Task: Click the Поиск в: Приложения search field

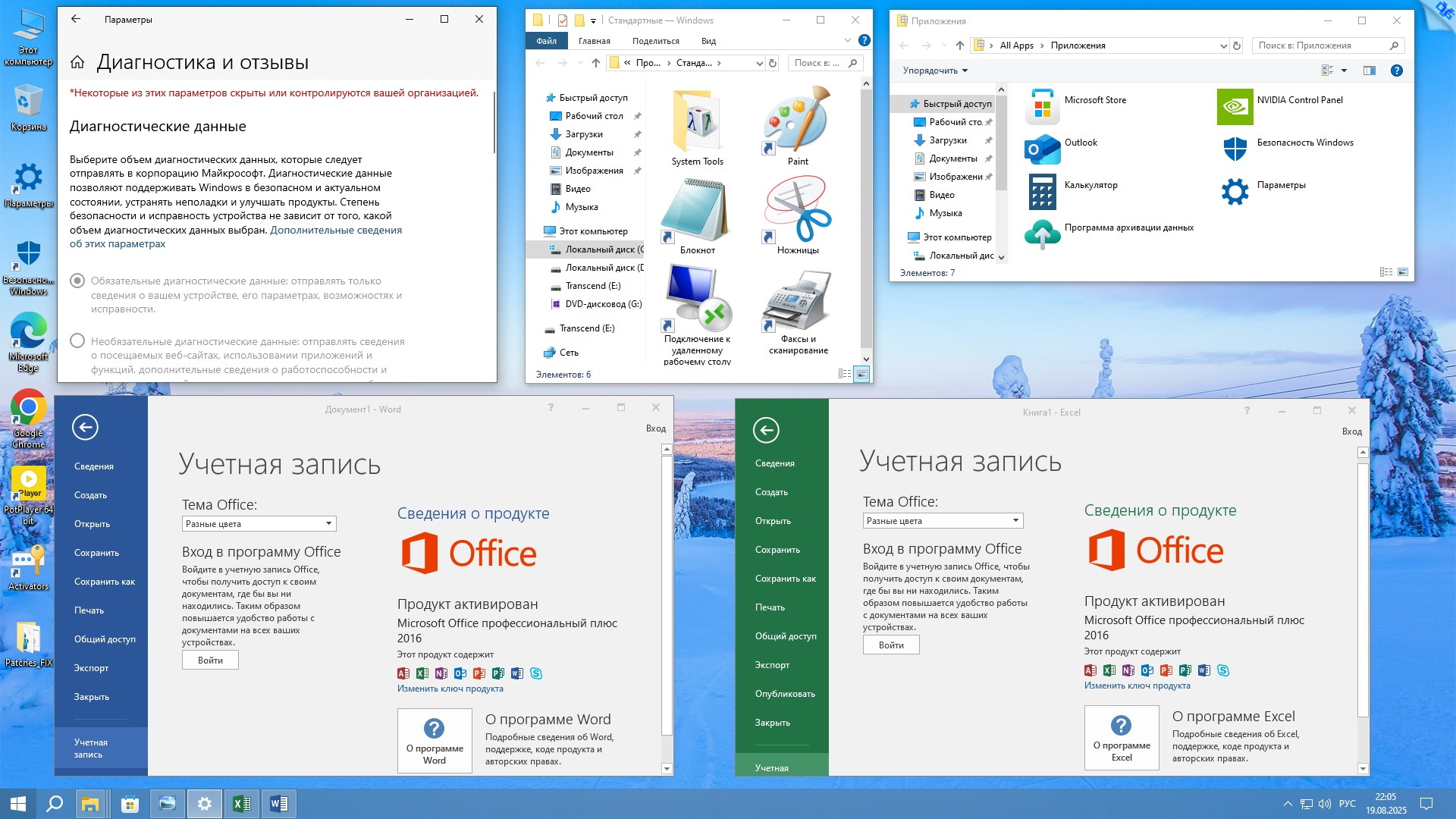Action: pos(1319,45)
